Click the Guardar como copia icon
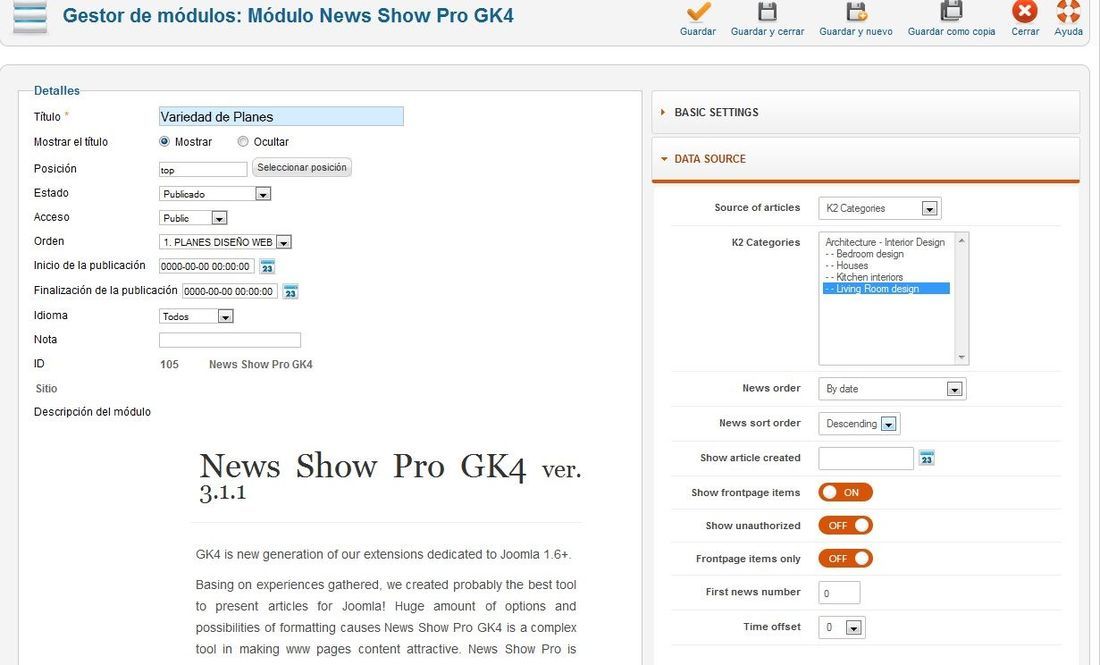 click(951, 12)
